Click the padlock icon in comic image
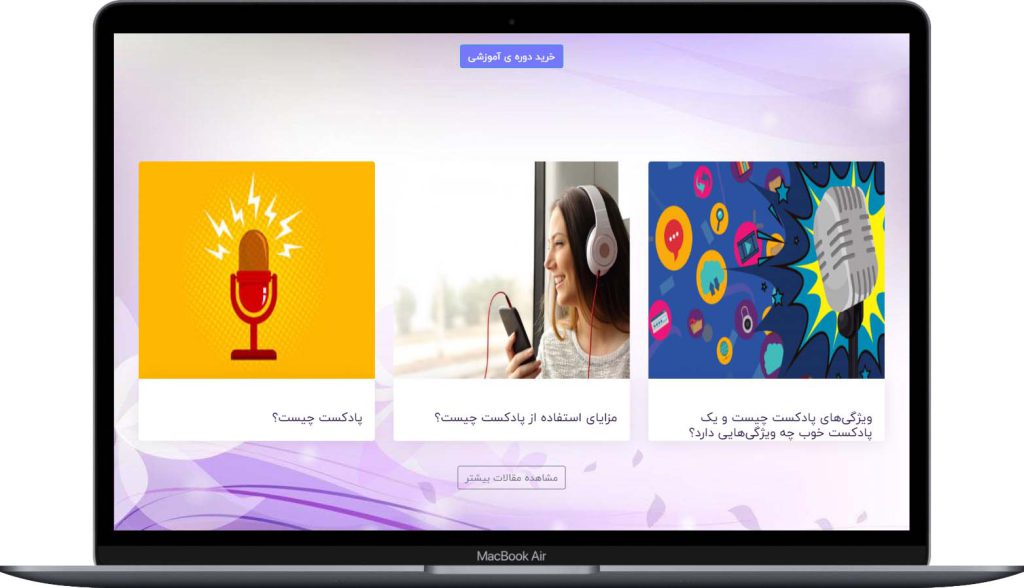The image size is (1024, 588). pos(748,319)
